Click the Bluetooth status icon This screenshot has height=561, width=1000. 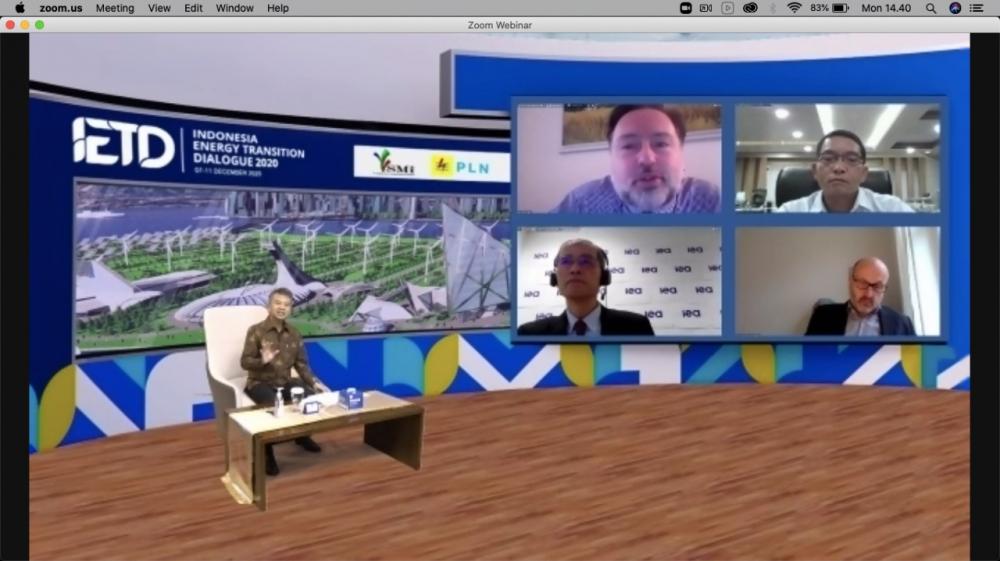[x=772, y=8]
